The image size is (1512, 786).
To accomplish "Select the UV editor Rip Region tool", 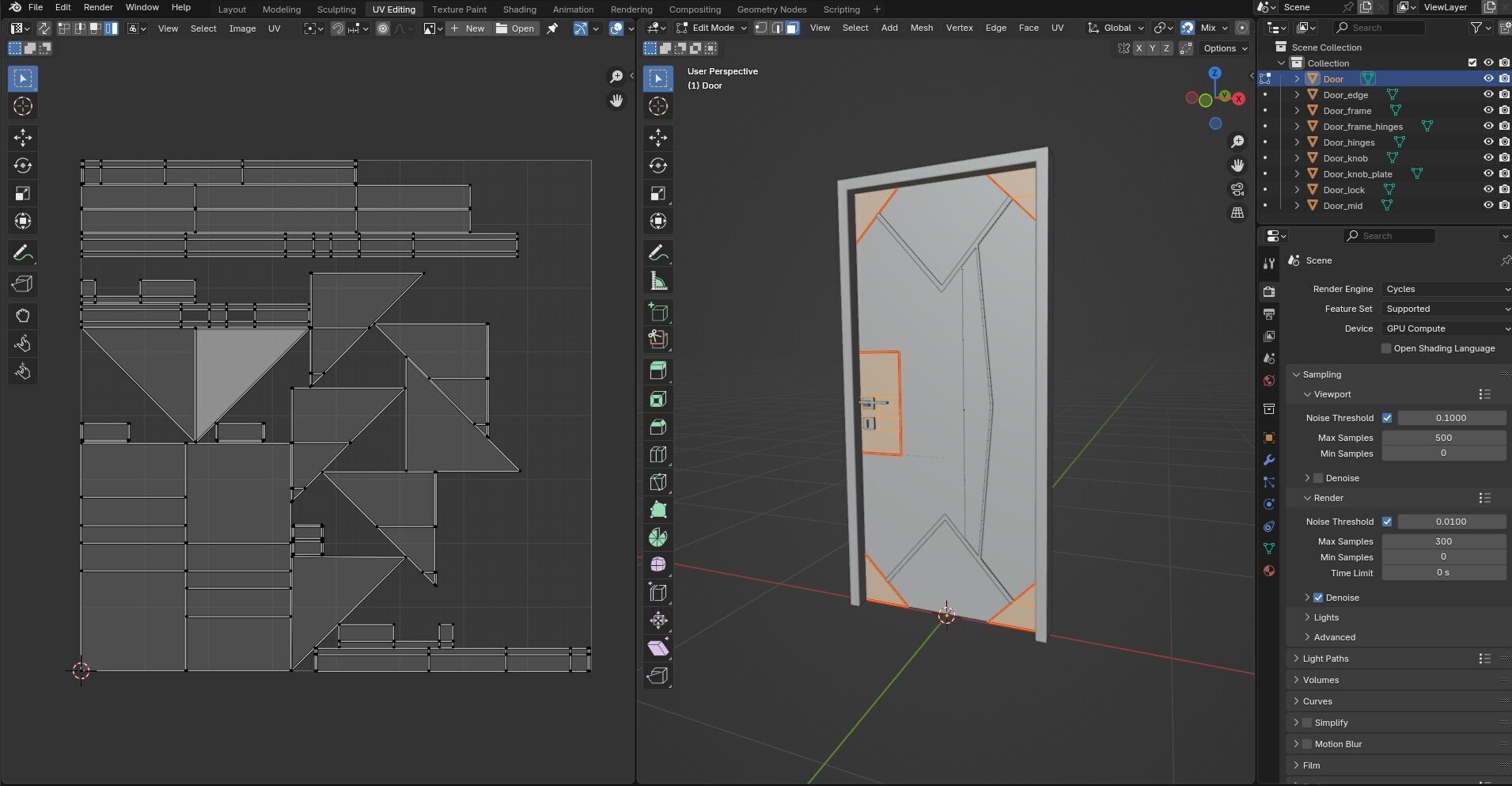I will 23,284.
